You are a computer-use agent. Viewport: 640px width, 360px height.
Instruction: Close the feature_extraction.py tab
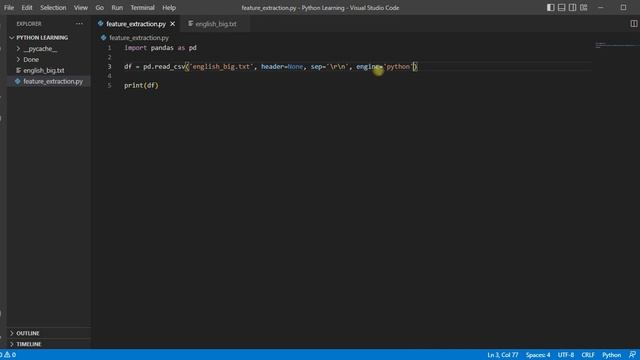coord(173,24)
